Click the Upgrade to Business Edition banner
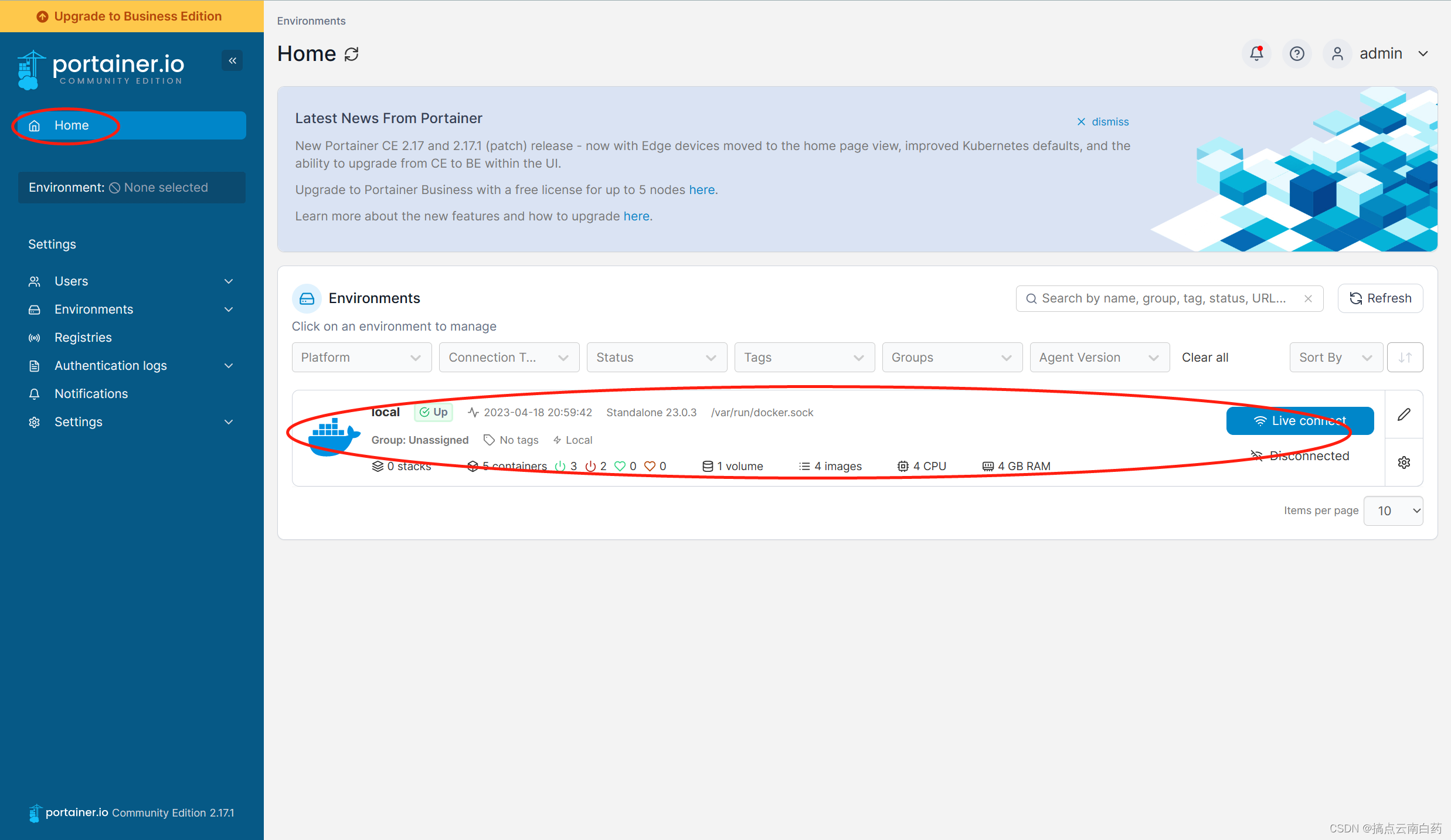The width and height of the screenshot is (1451, 840). (x=132, y=16)
